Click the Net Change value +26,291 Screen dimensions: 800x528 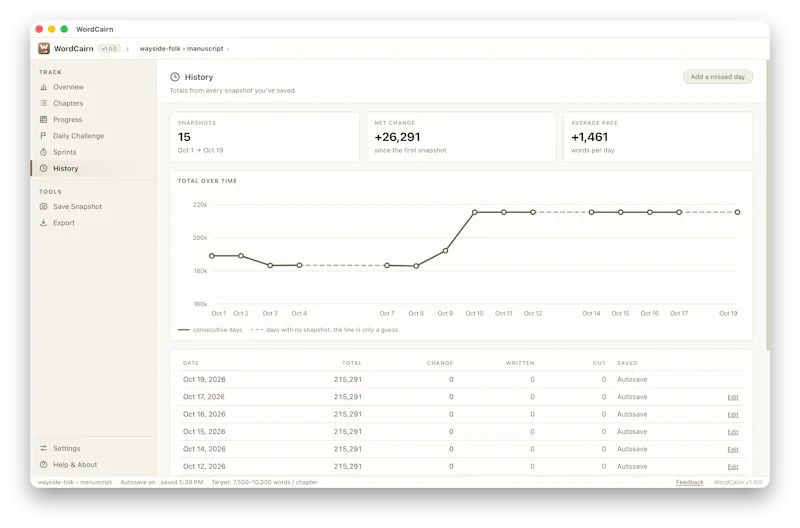[397, 137]
